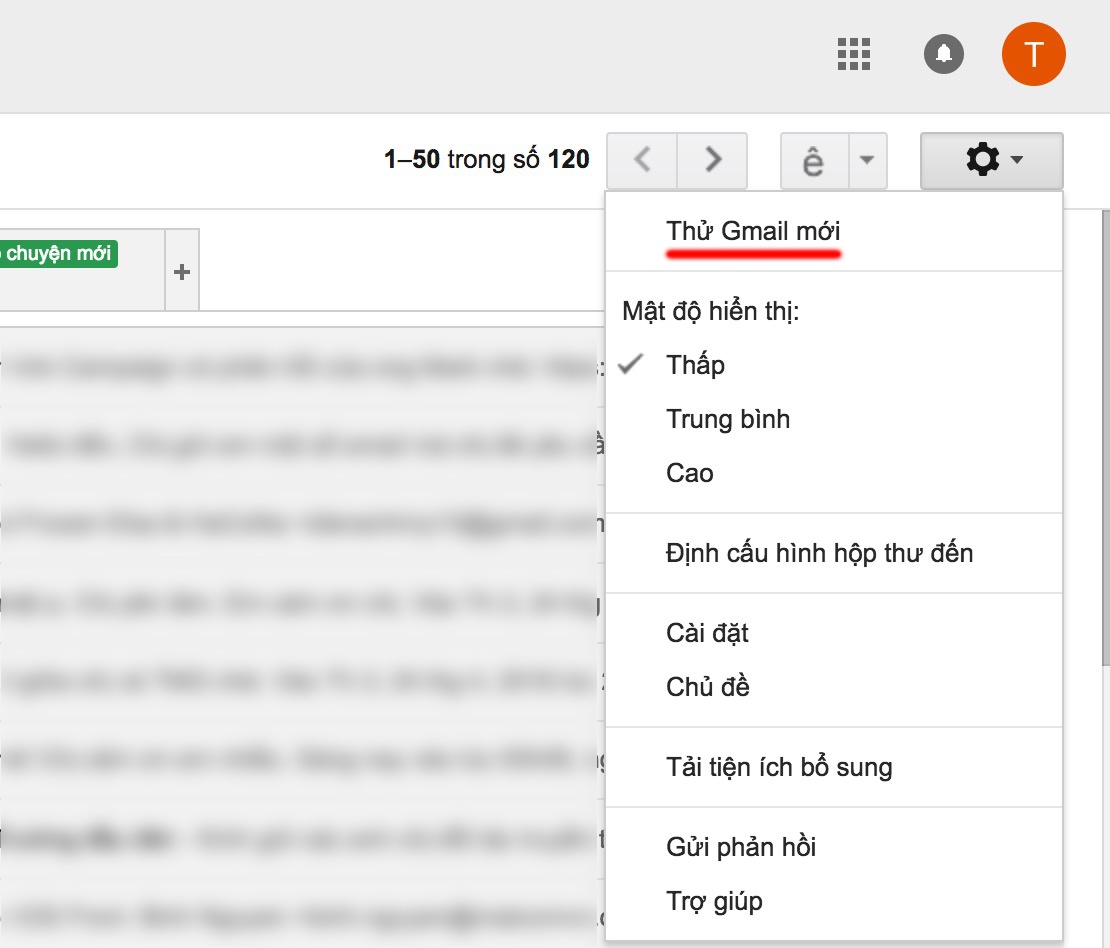Open Trợ giúp from the menu
1110x948 pixels.
point(713,901)
